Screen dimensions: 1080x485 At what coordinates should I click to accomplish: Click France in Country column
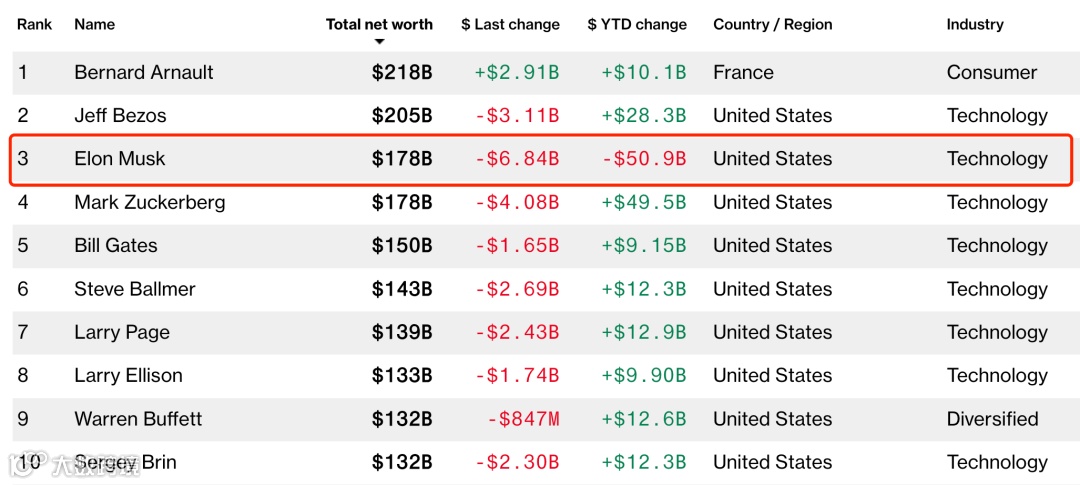[743, 72]
